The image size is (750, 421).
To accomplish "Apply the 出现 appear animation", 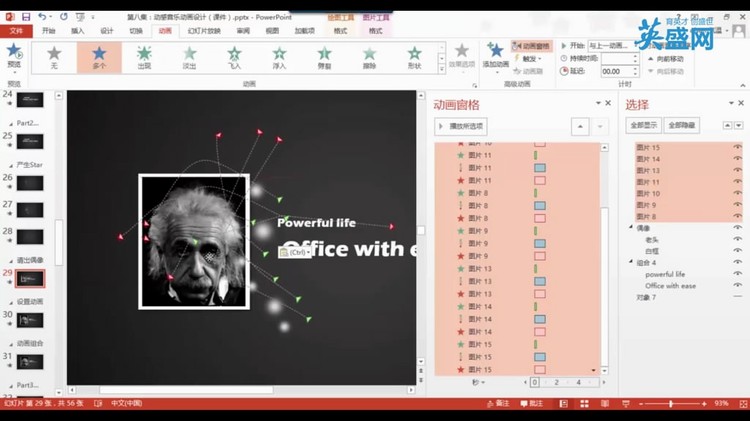I will tap(144, 57).
